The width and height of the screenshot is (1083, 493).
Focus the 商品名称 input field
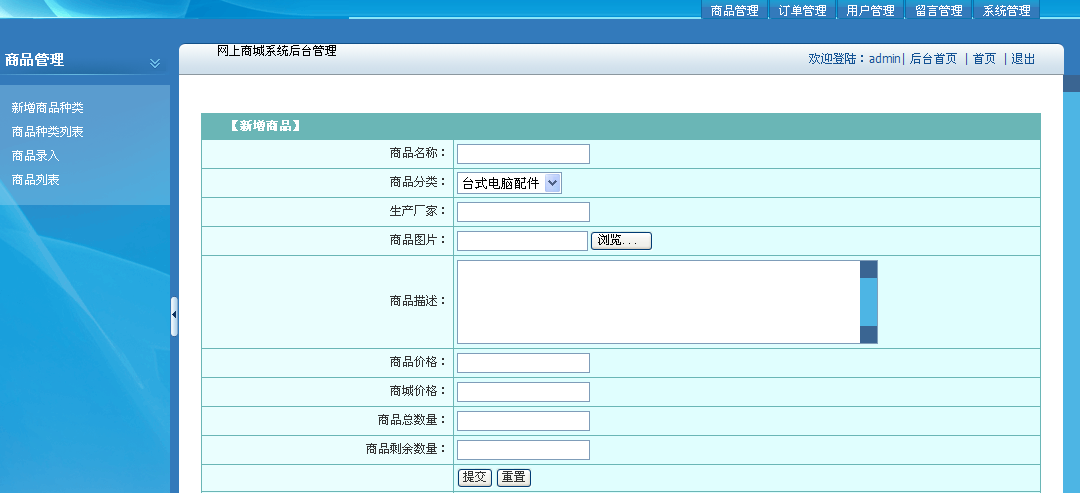524,154
